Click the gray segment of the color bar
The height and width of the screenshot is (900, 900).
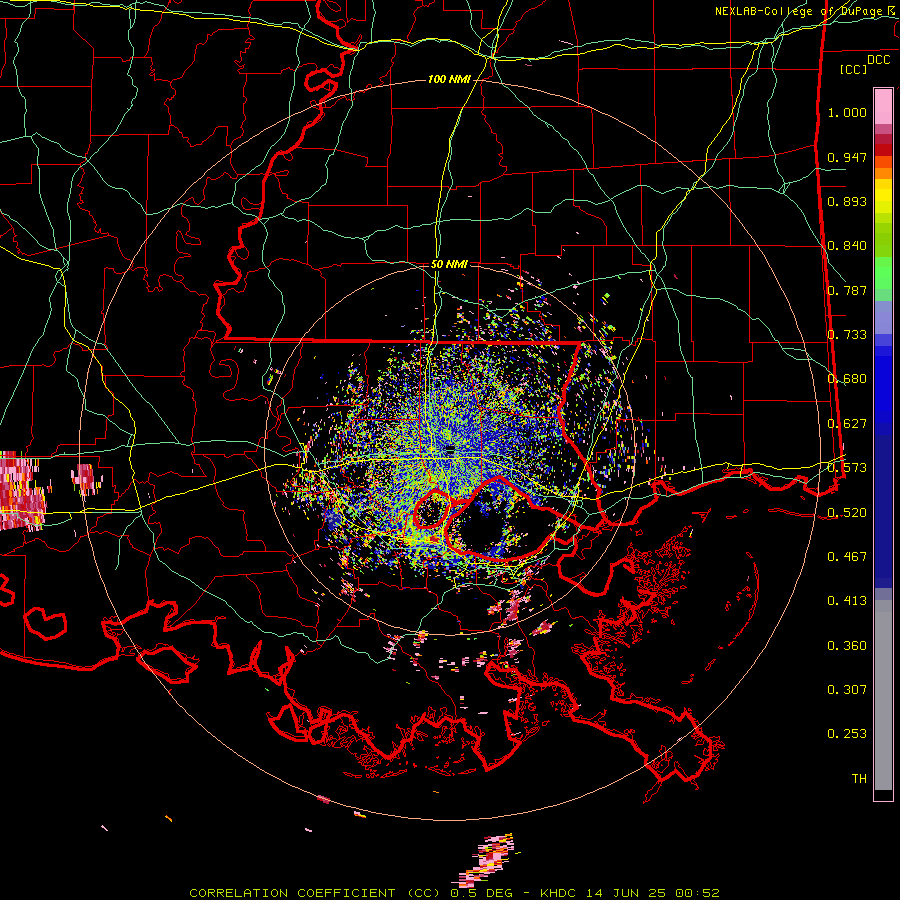tap(883, 695)
